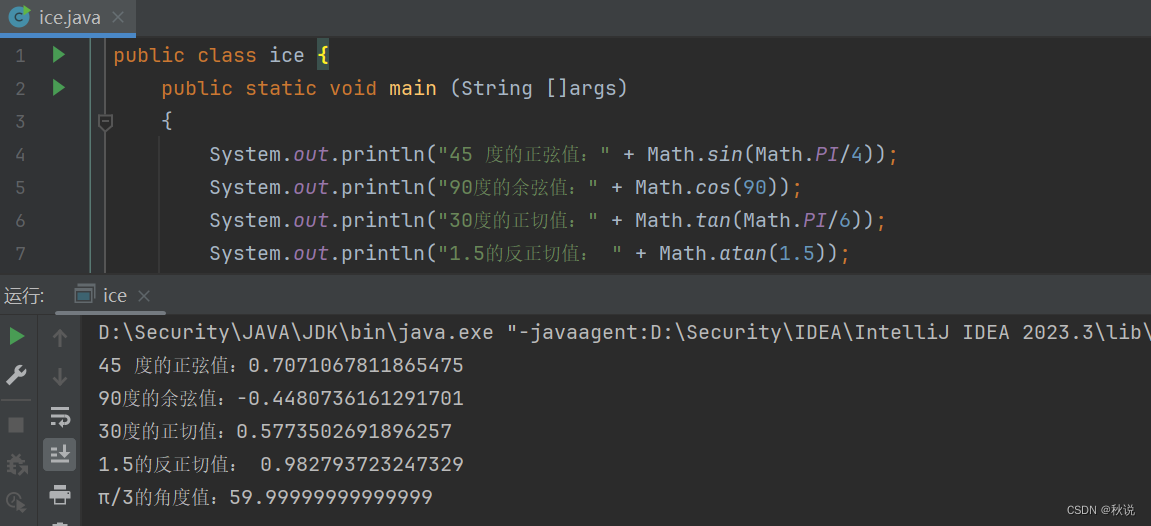The height and width of the screenshot is (526, 1151).
Task: Click the profiler clock icon in Run panel
Action: (x=16, y=503)
